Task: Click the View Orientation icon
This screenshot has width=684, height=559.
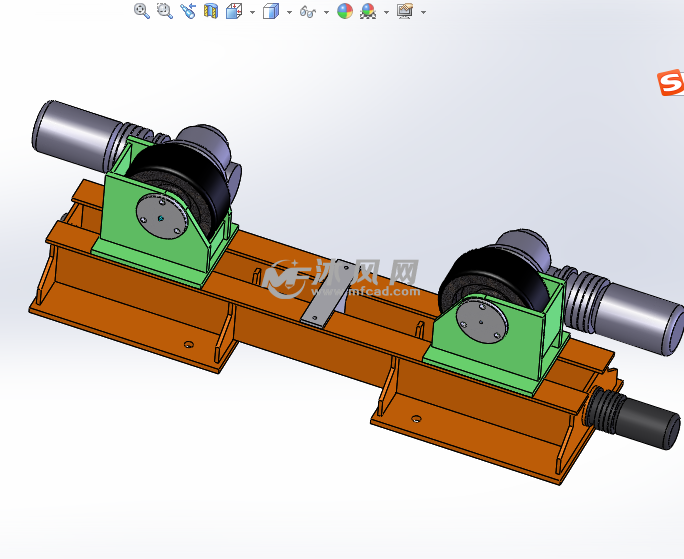Action: pos(234,11)
